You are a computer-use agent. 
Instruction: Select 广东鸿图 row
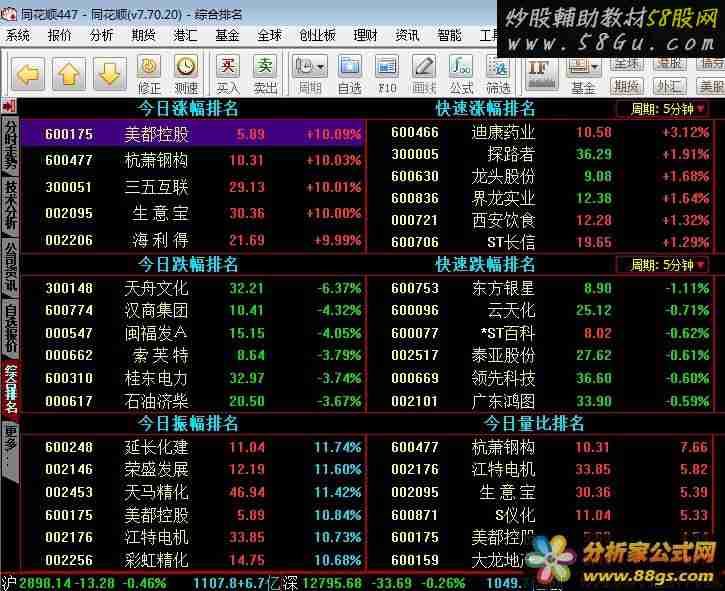[x=541, y=401]
